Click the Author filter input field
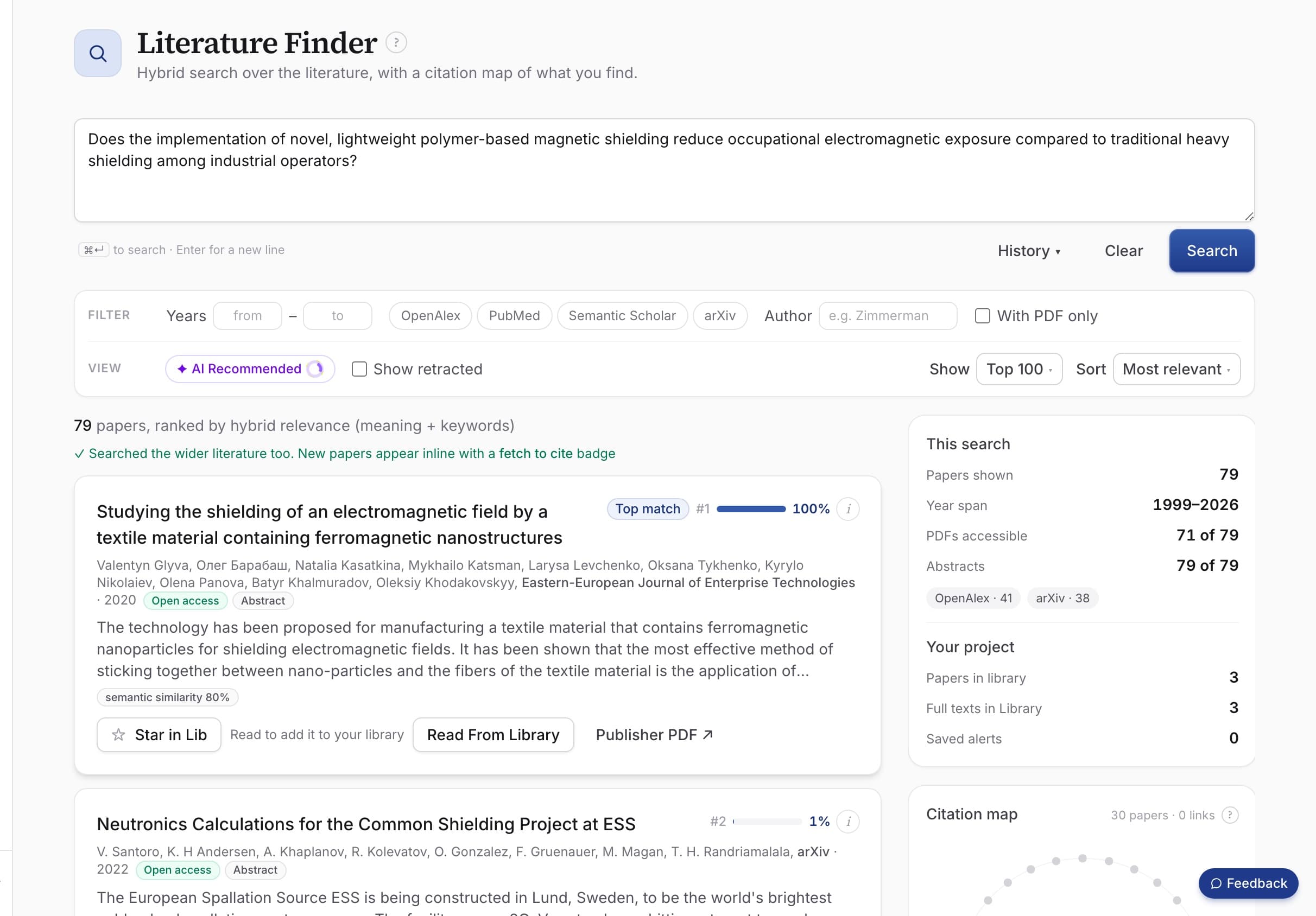This screenshot has width=1316, height=916. (x=888, y=316)
